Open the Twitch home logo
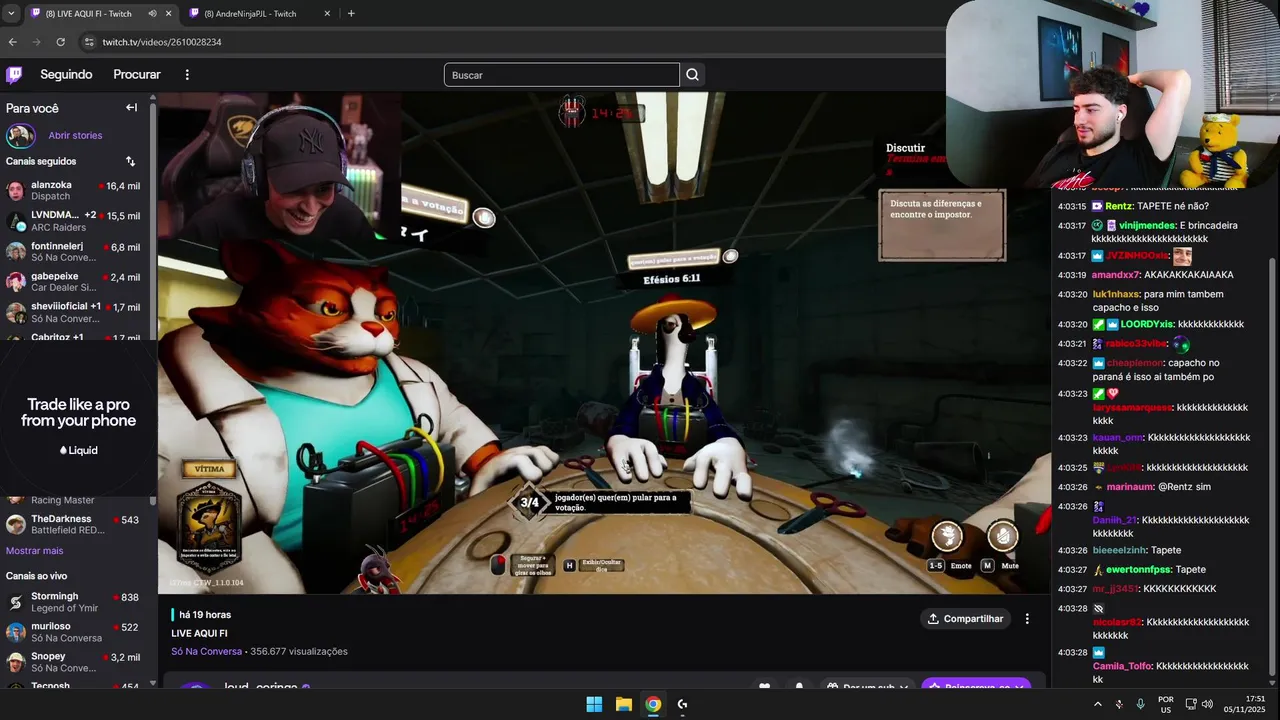 pyautogui.click(x=14, y=75)
